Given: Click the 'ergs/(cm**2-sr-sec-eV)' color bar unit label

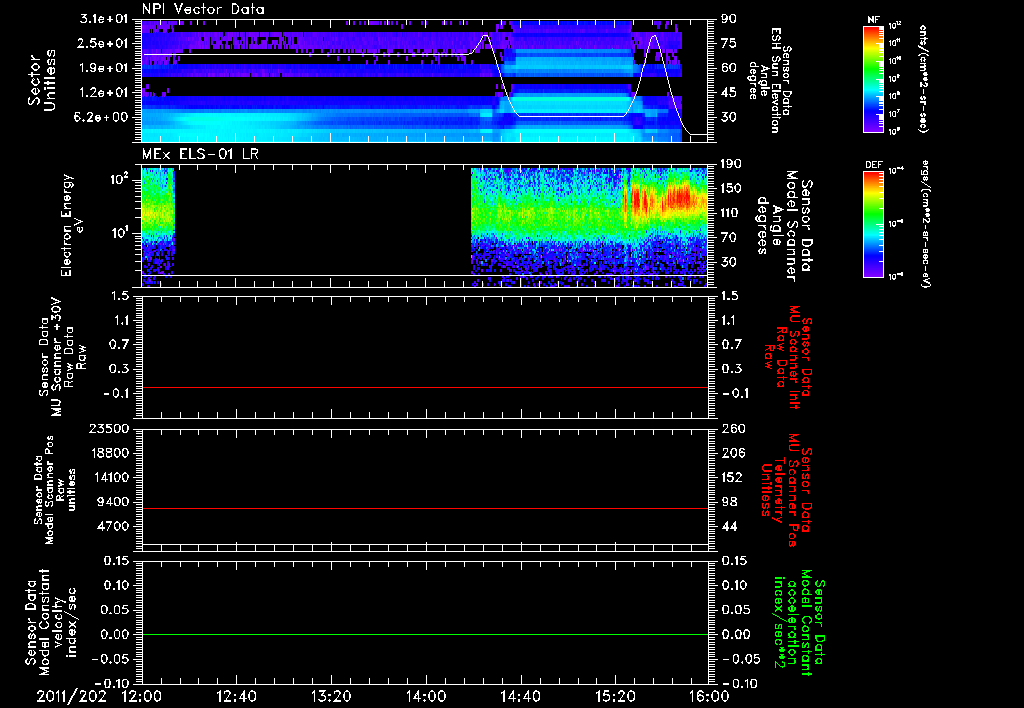Looking at the screenshot, I should [x=926, y=225].
